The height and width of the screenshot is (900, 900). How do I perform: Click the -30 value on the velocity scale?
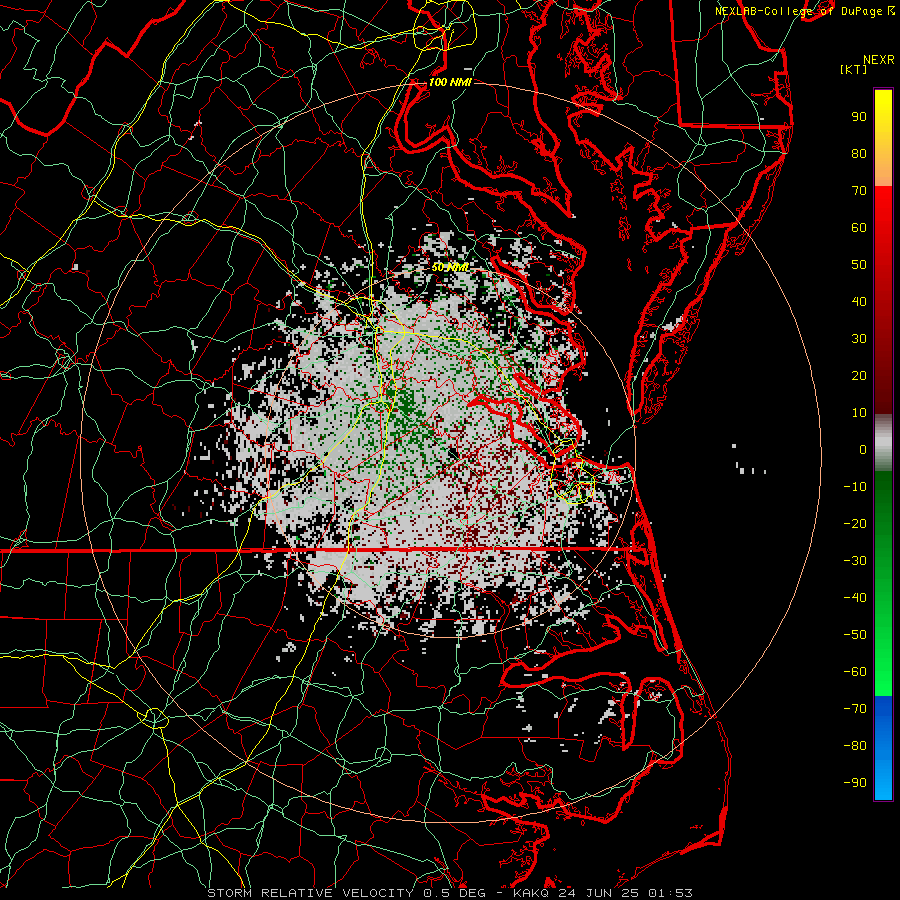(855, 561)
